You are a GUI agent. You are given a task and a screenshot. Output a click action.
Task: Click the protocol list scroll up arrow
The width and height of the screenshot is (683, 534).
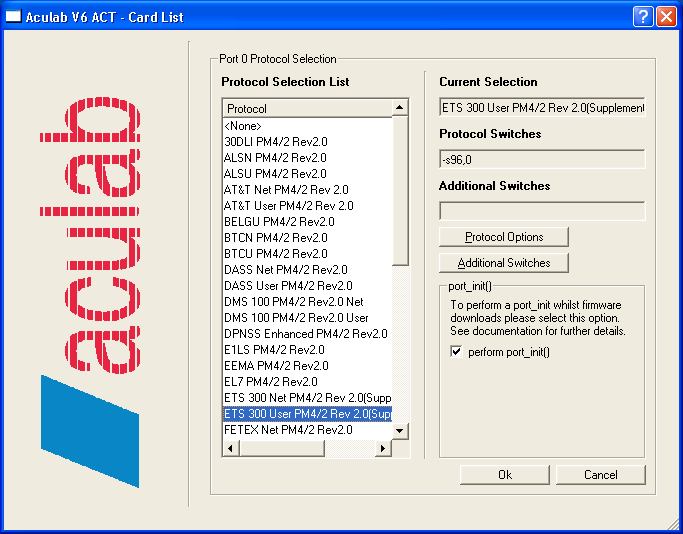[x=399, y=108]
